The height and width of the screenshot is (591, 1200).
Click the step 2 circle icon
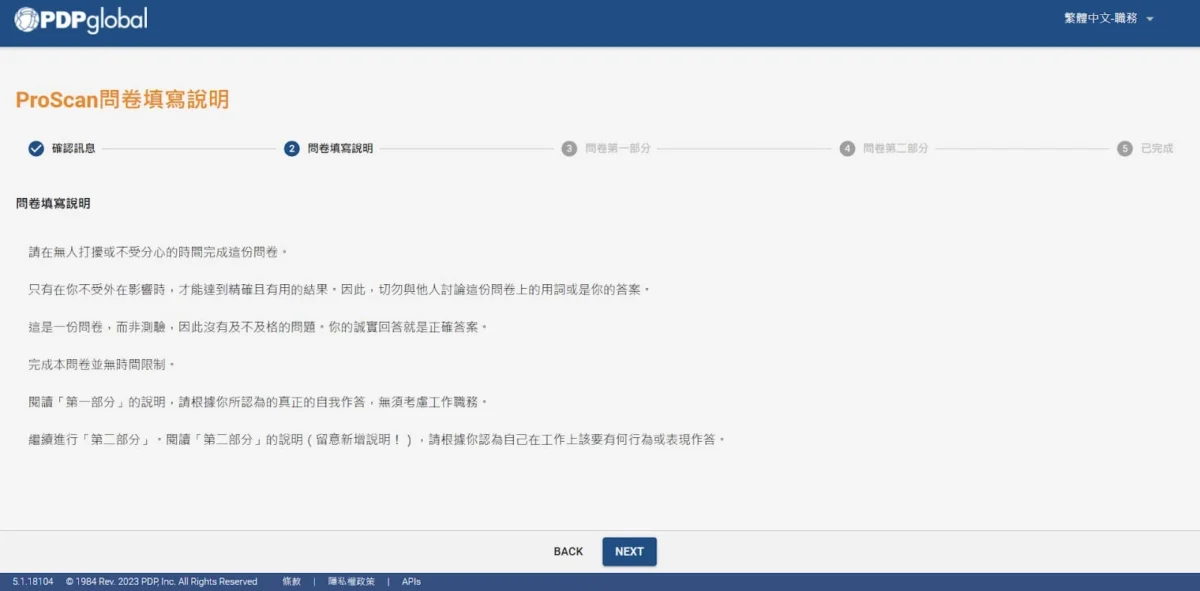292,148
